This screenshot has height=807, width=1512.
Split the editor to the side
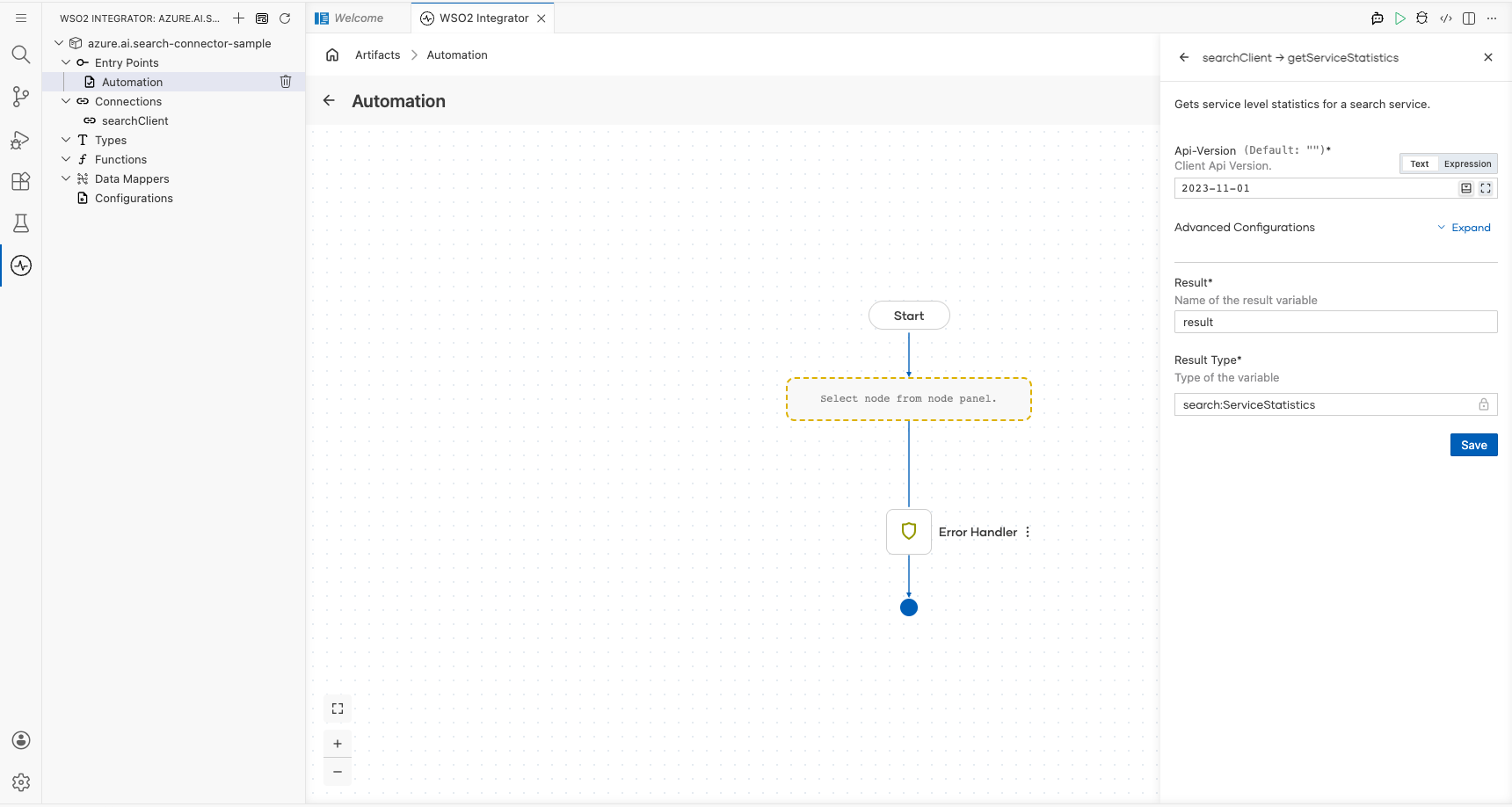click(x=1469, y=18)
